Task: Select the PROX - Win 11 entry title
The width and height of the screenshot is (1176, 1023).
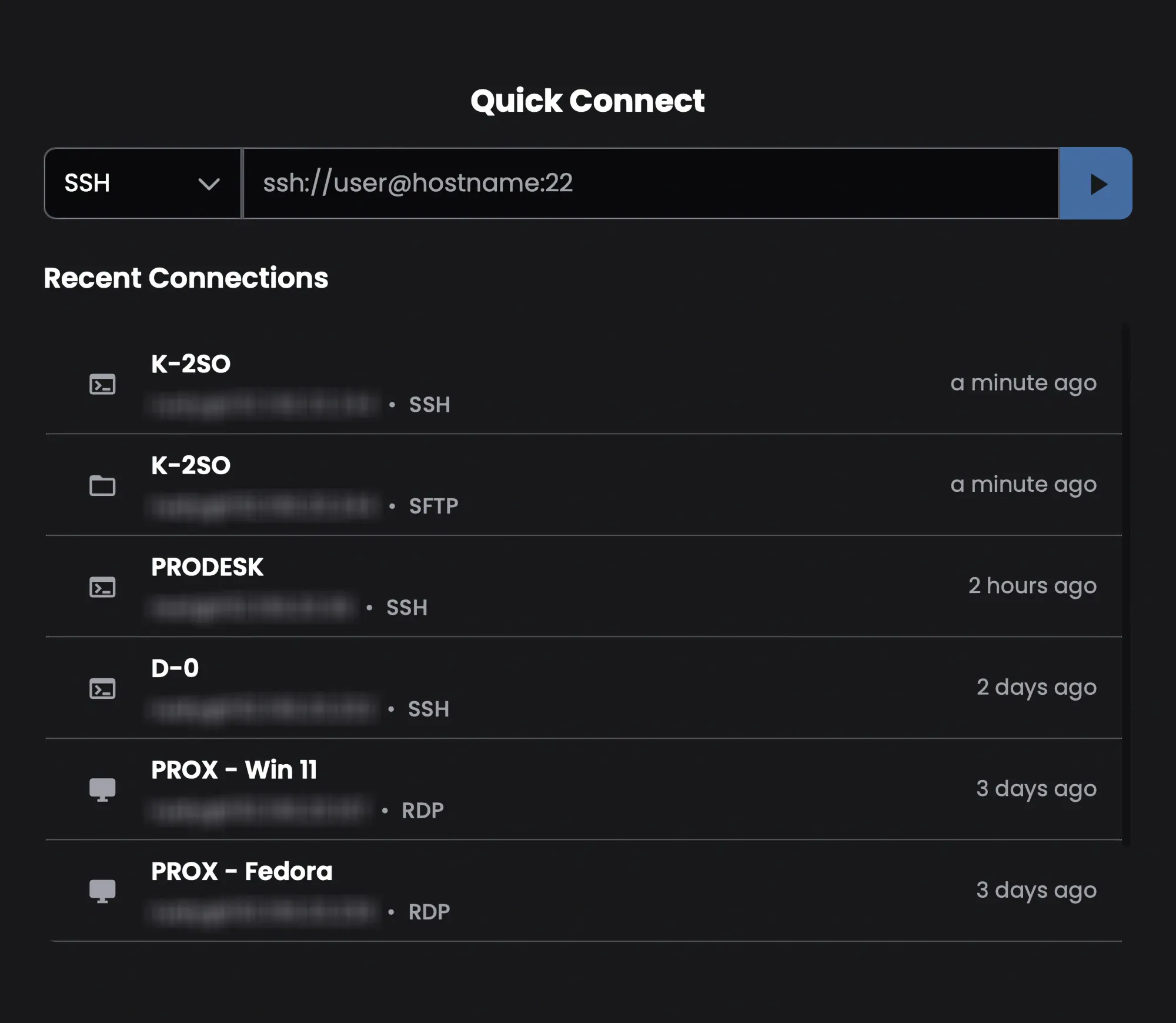Action: tap(234, 770)
